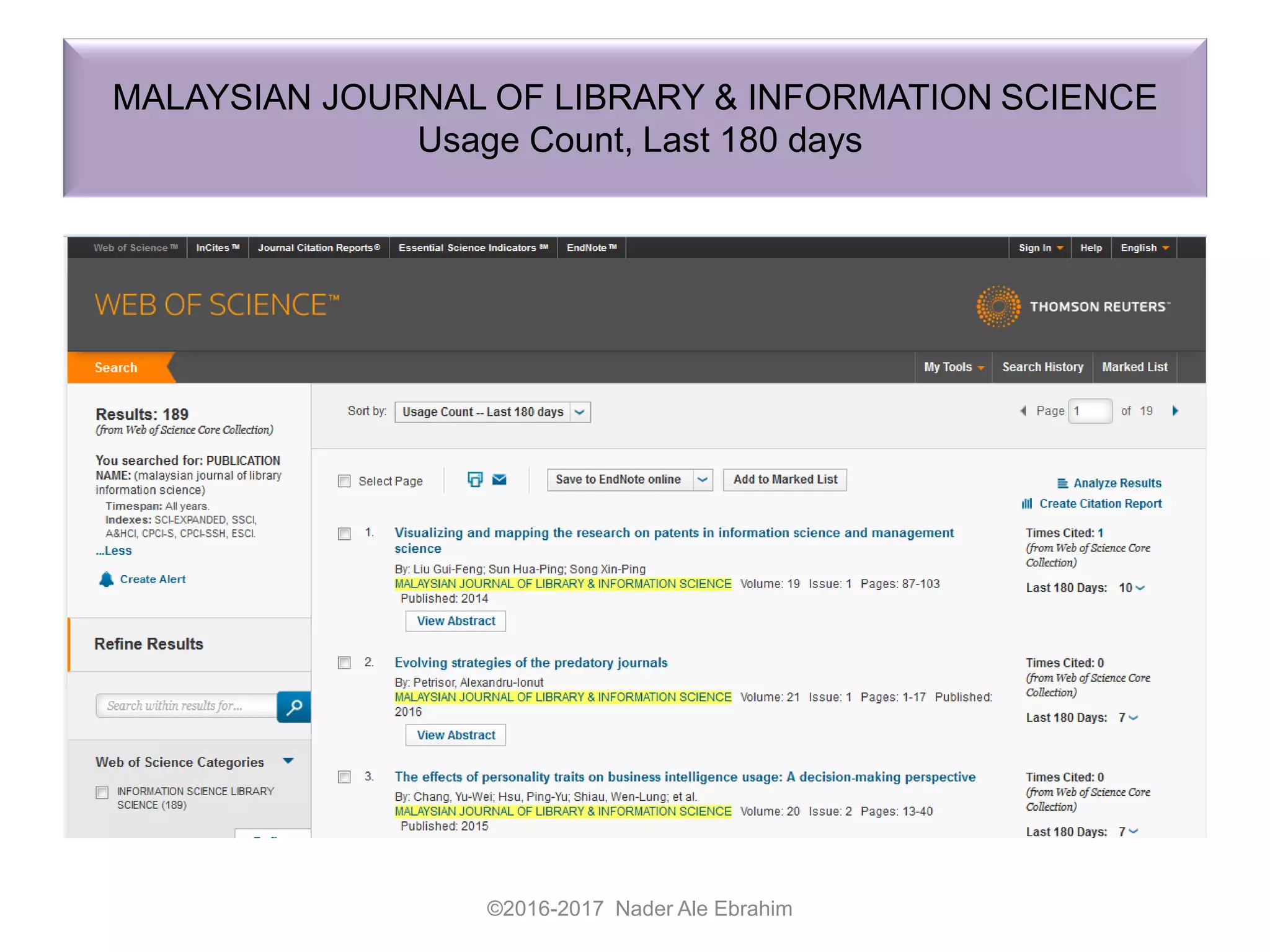Click the Create Alert bell icon
The image size is (1270, 952).
[x=107, y=580]
